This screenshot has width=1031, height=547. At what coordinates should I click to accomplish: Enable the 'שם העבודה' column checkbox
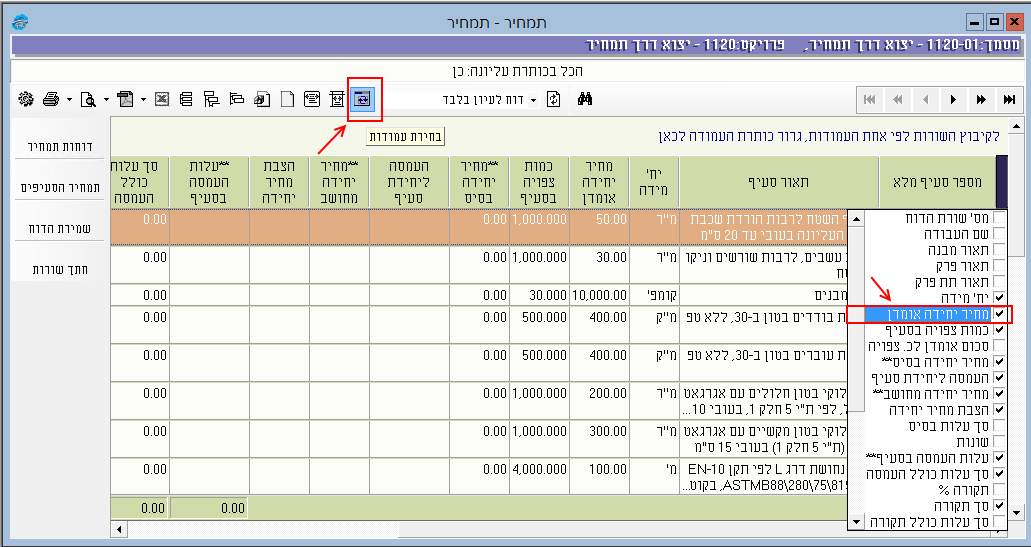coord(1000,233)
